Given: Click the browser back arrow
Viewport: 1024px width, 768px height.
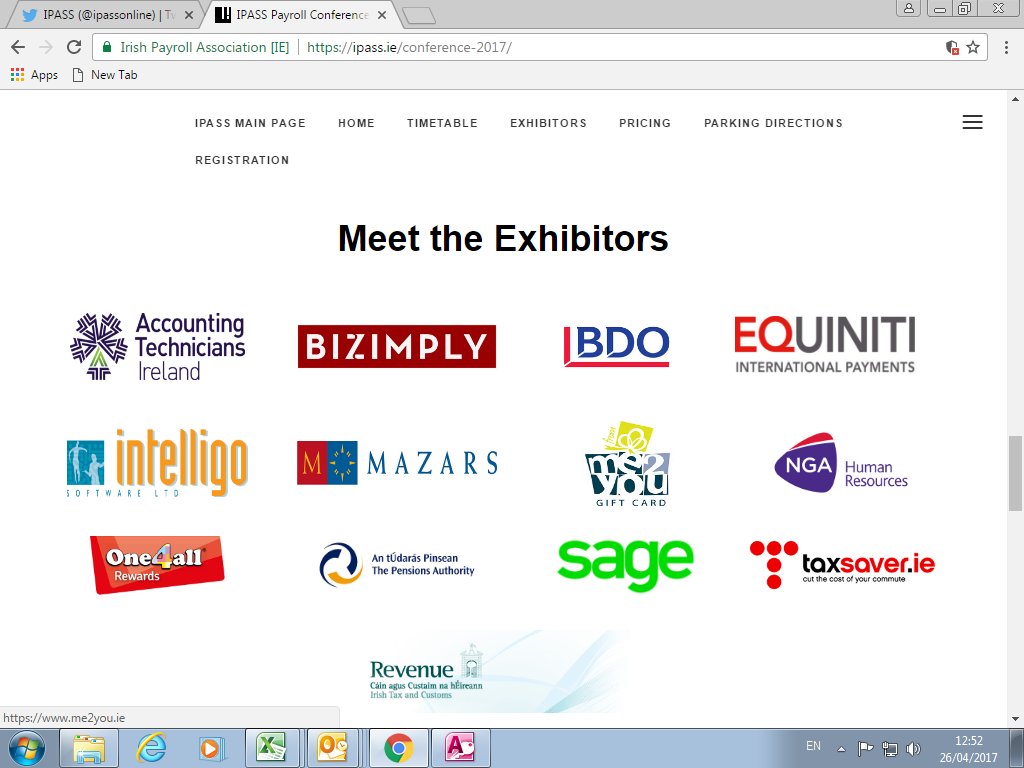Looking at the screenshot, I should click(18, 47).
